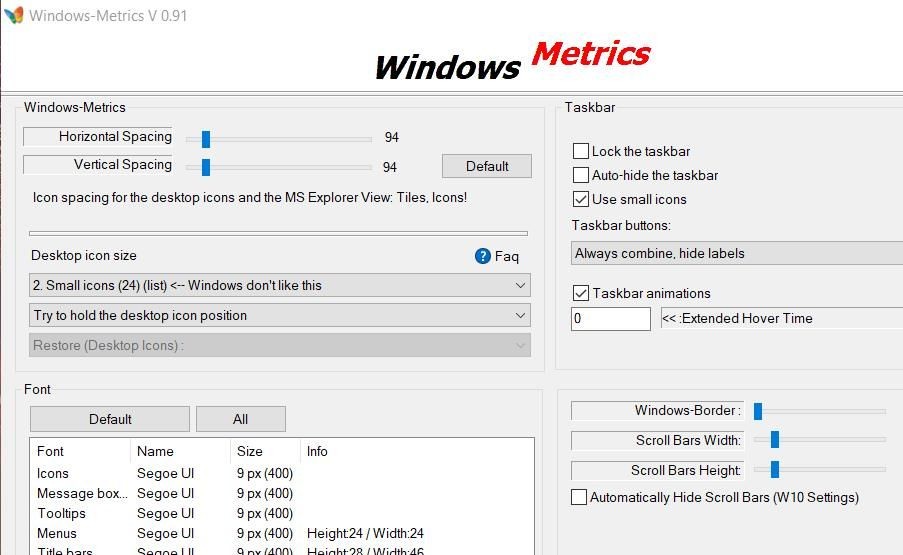The image size is (903, 555).
Task: Click the Extended Hover Time input field
Action: point(610,318)
